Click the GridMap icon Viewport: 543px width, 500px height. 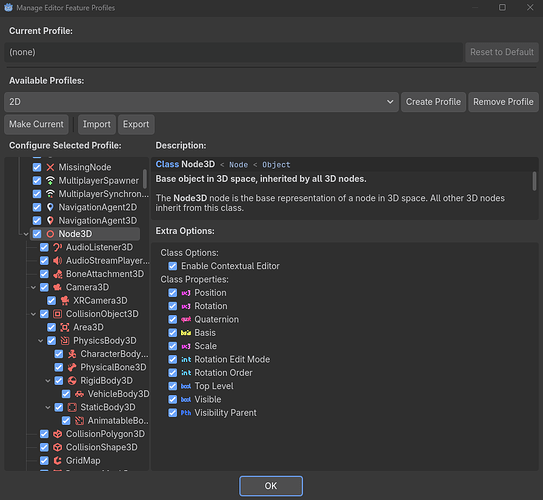(x=57, y=461)
